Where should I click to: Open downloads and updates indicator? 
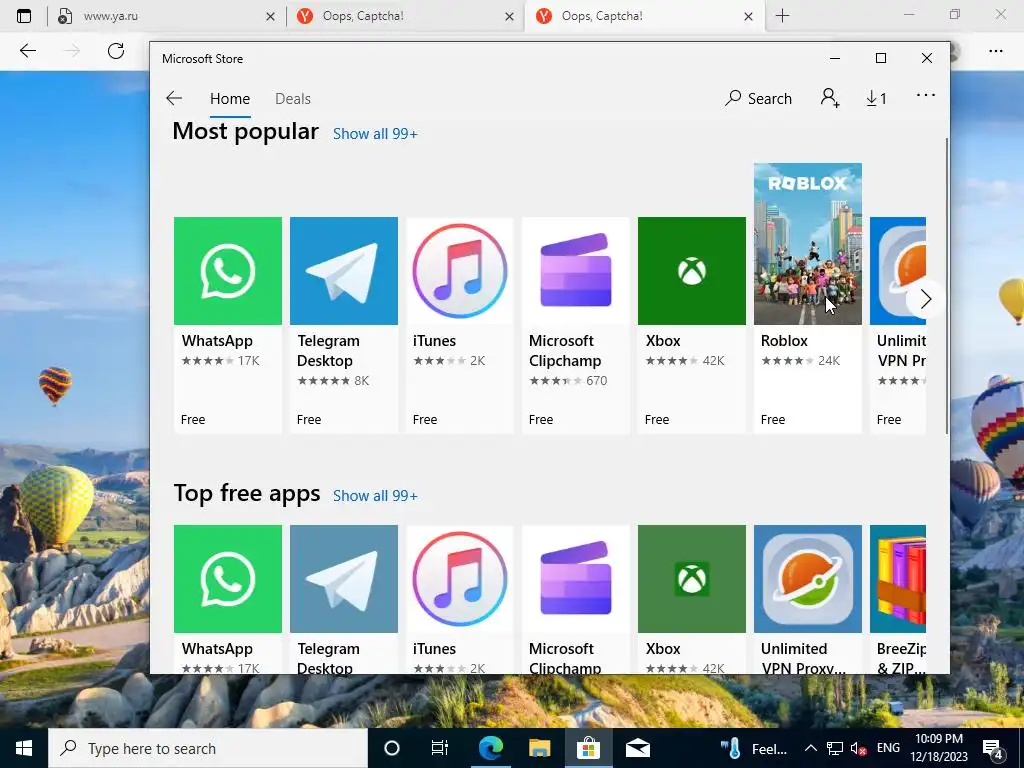coord(876,99)
